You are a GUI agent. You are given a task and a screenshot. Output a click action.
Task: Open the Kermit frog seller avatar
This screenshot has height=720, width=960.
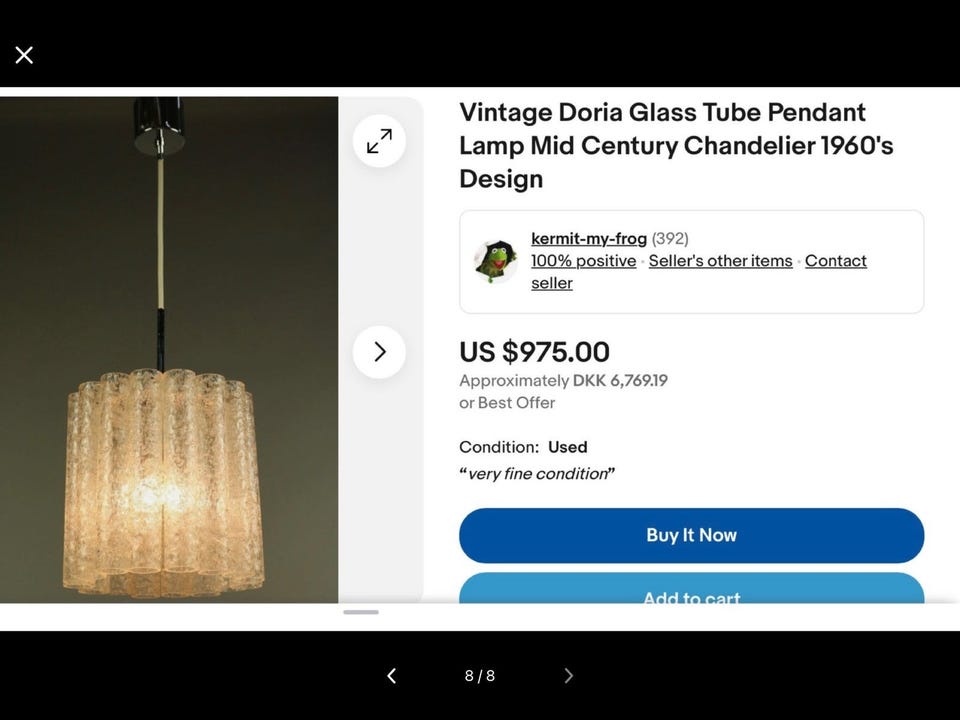pos(496,261)
